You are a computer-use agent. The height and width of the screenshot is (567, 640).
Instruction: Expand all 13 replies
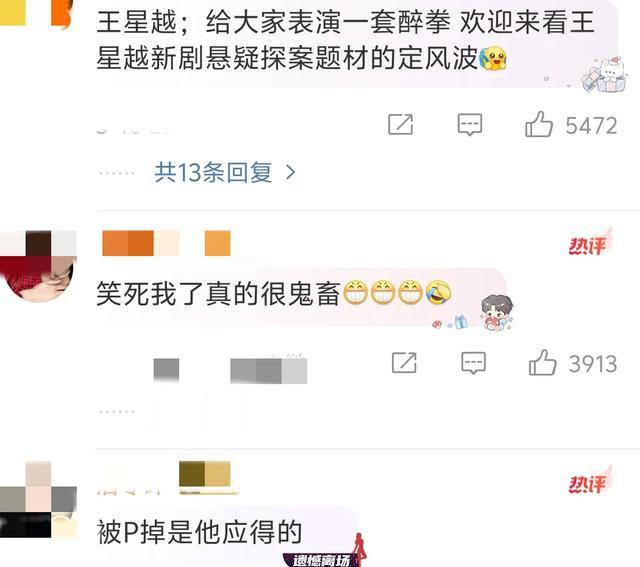(x=213, y=172)
